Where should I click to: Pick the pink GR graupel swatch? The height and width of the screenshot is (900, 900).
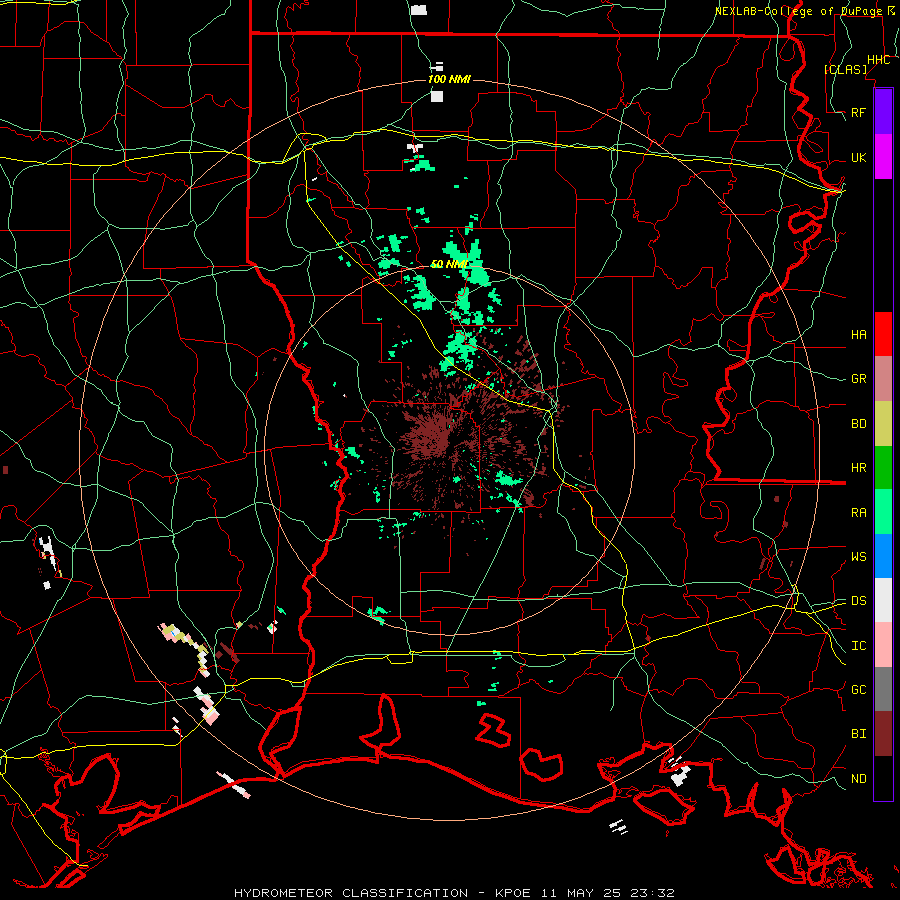[883, 379]
